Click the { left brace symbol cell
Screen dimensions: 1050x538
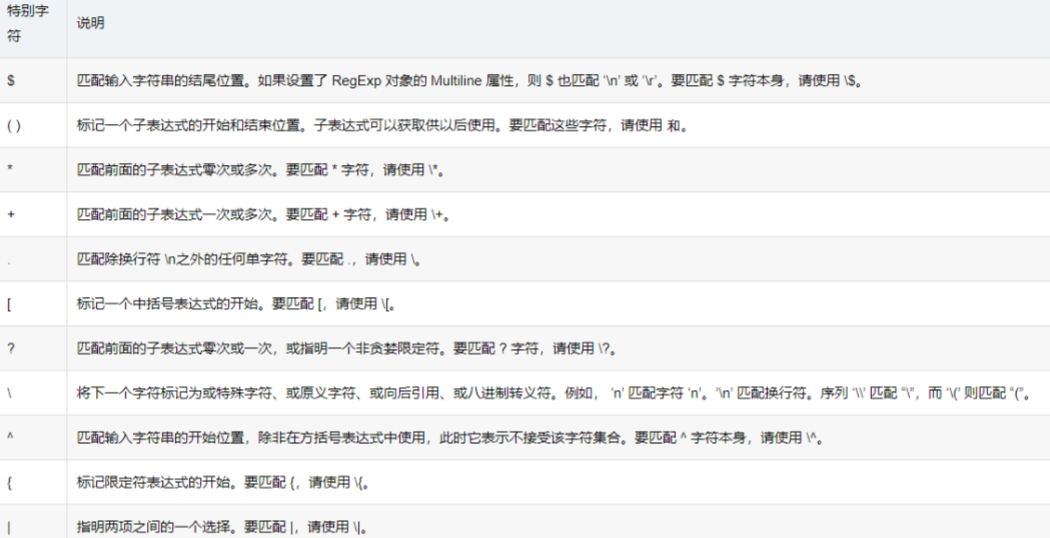(10, 483)
